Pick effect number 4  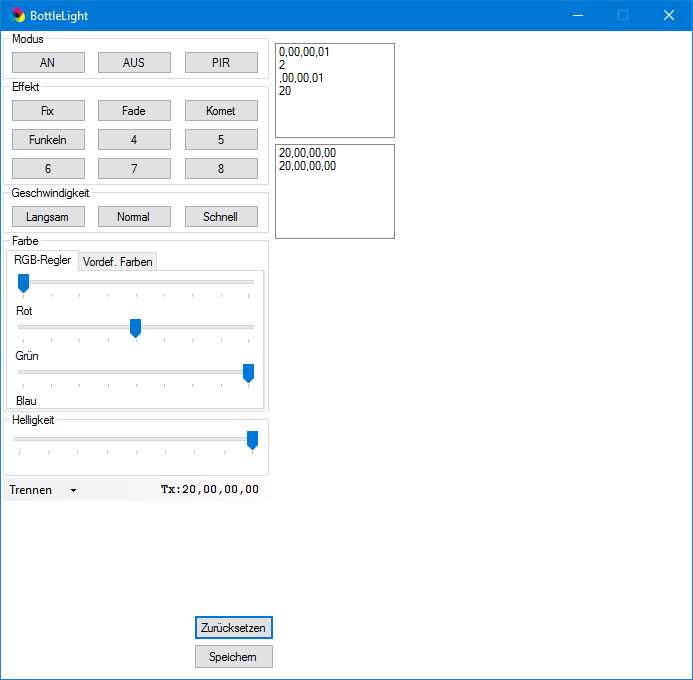[x=134, y=140]
